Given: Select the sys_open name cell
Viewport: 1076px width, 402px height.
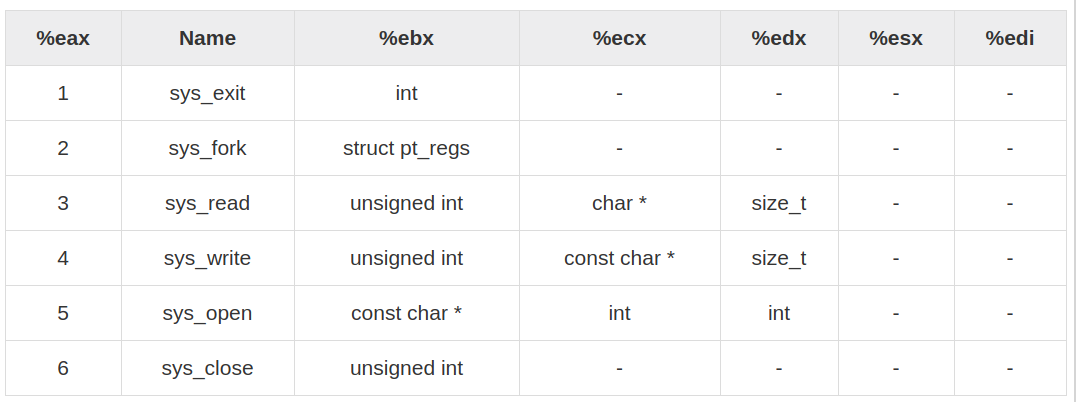Looking at the screenshot, I should (x=208, y=313).
